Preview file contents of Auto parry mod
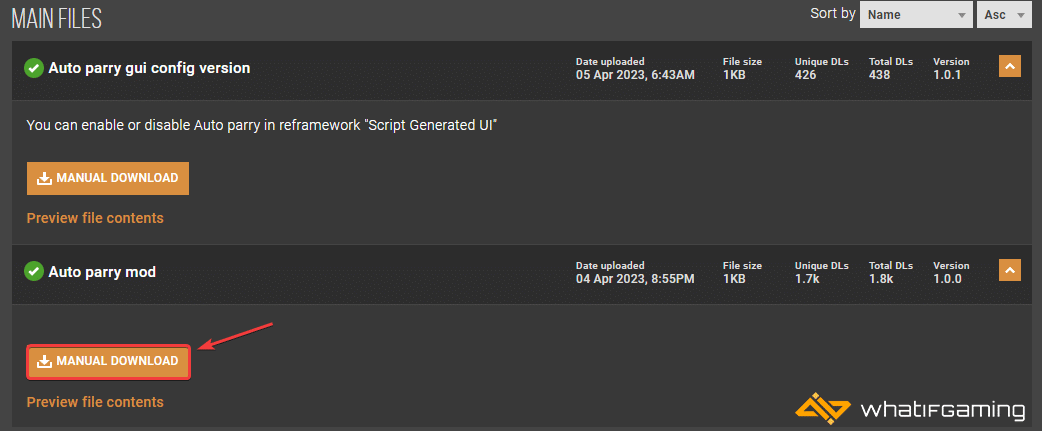 pos(95,402)
